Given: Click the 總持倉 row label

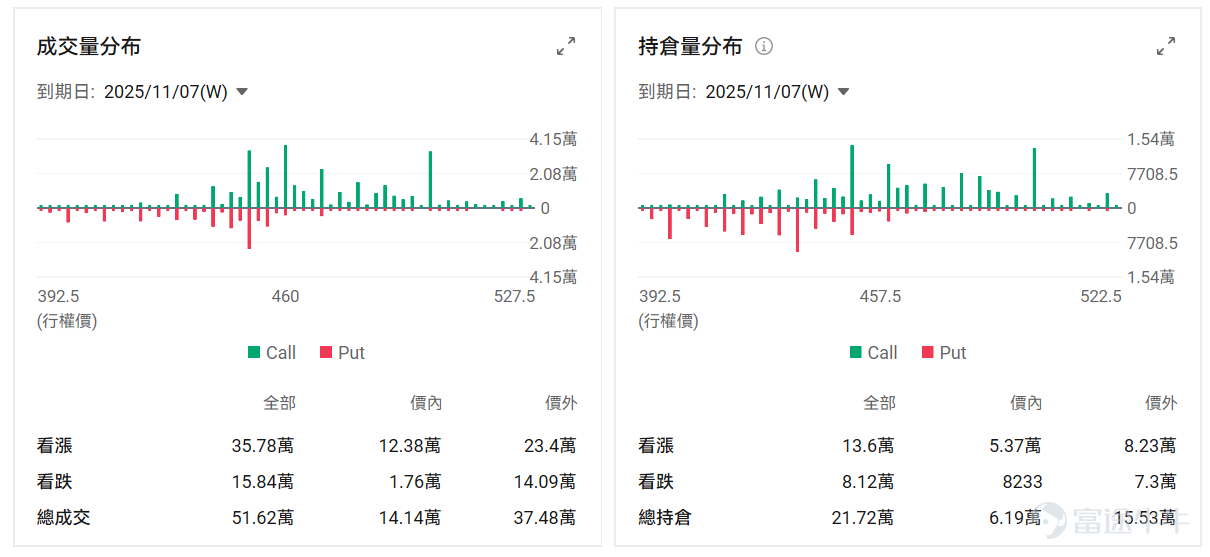Looking at the screenshot, I should click(x=665, y=518).
